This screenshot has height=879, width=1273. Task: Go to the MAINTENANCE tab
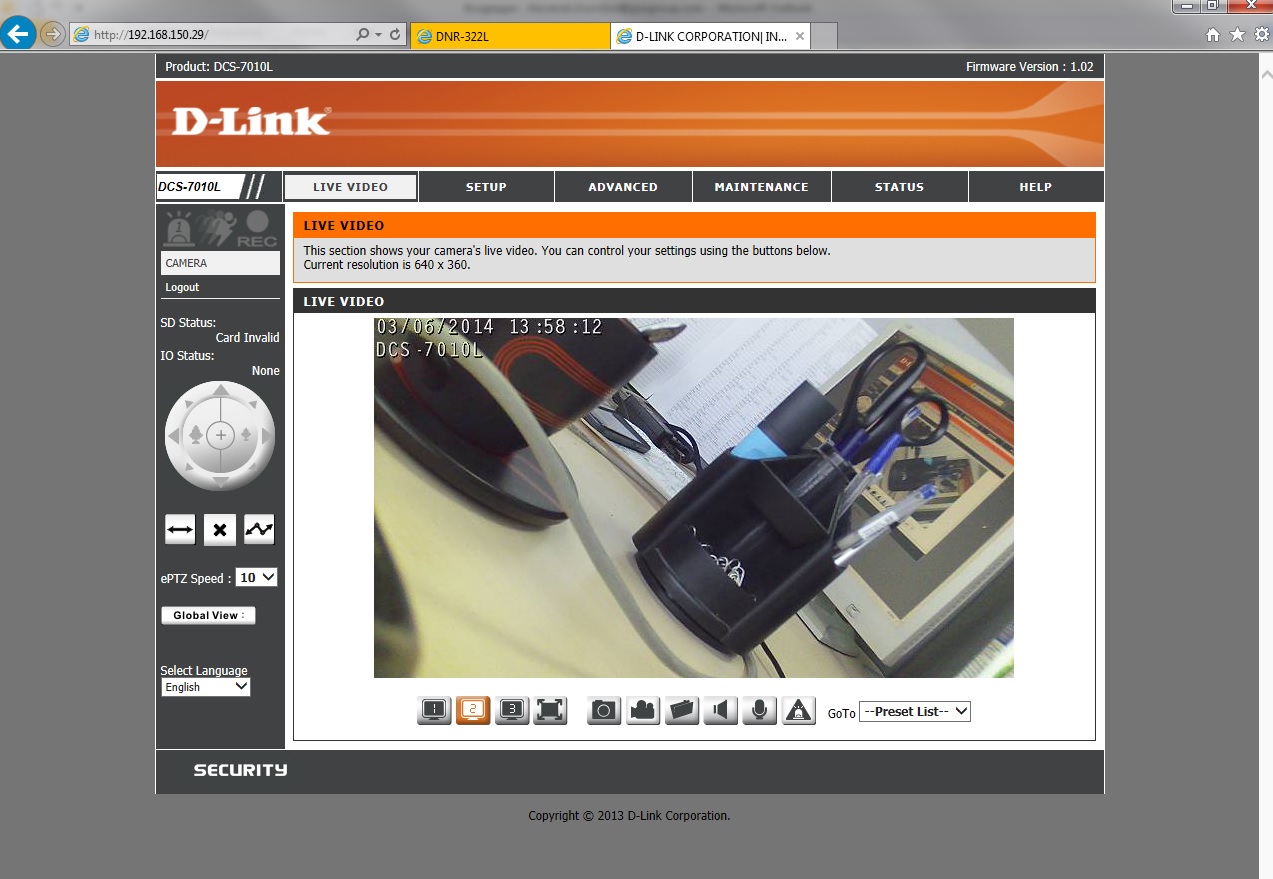(x=761, y=187)
